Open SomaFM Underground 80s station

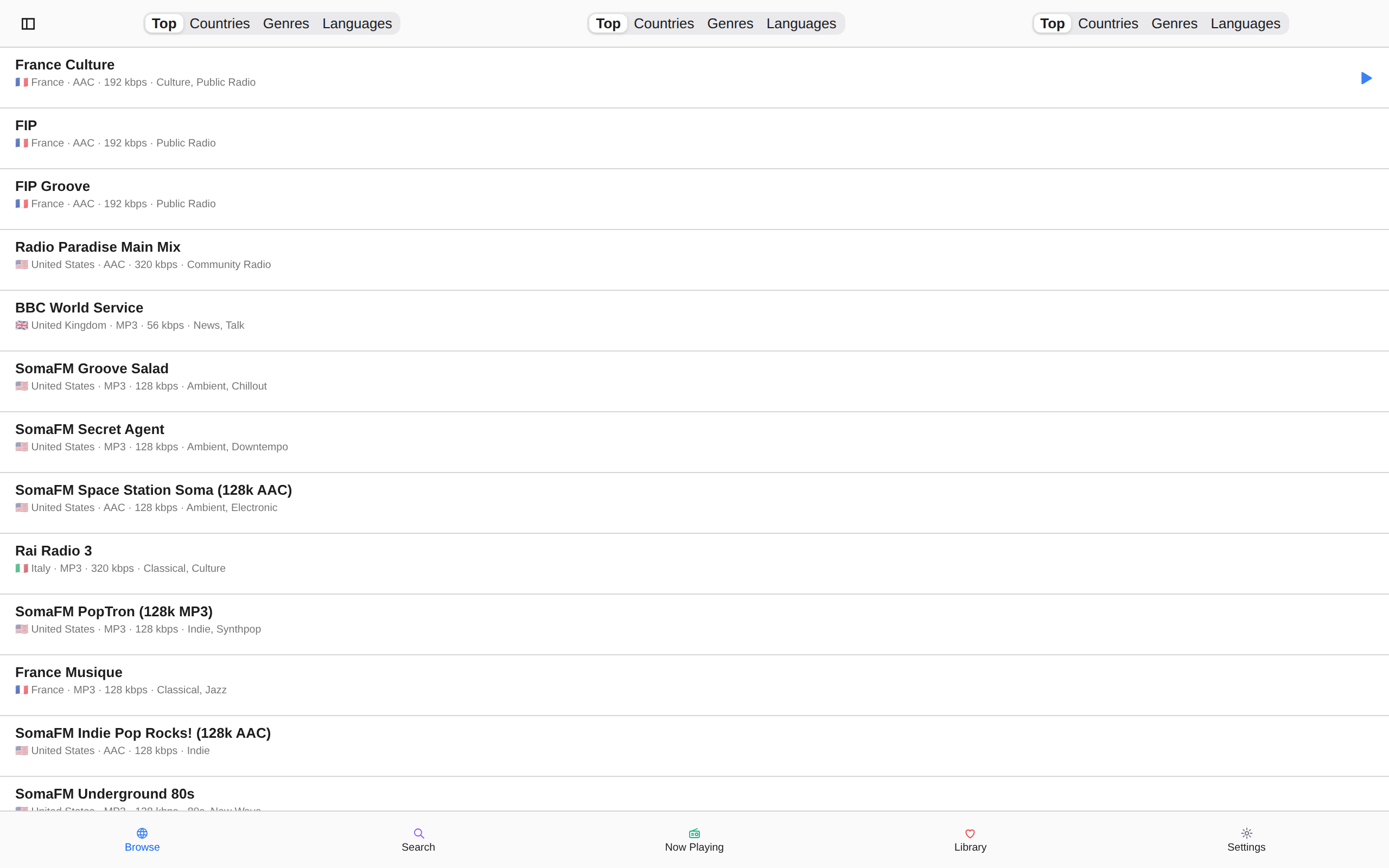[694, 794]
